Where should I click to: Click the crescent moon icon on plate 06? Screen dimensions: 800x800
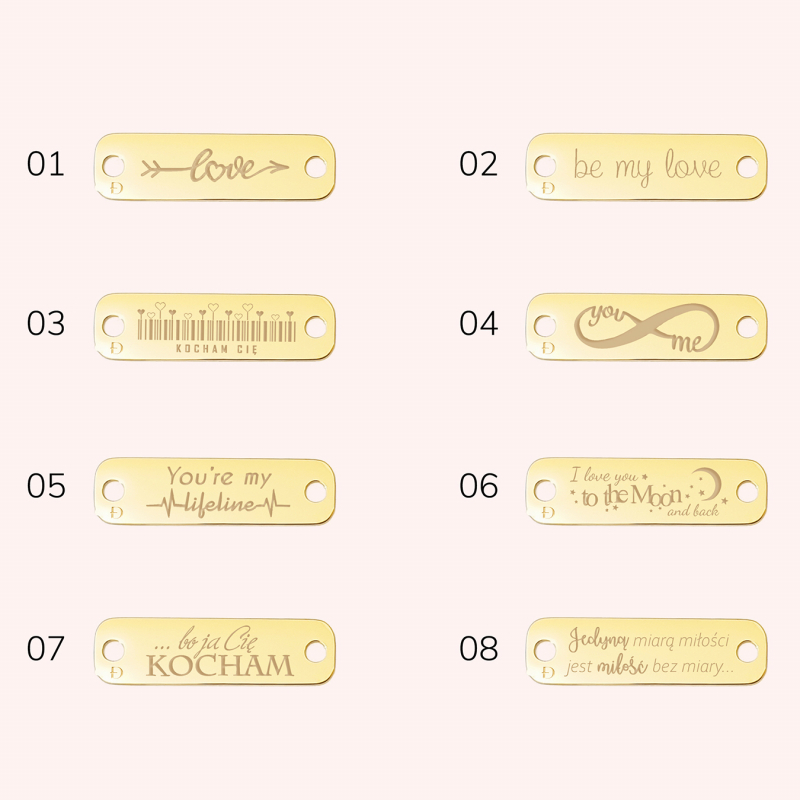point(710,483)
